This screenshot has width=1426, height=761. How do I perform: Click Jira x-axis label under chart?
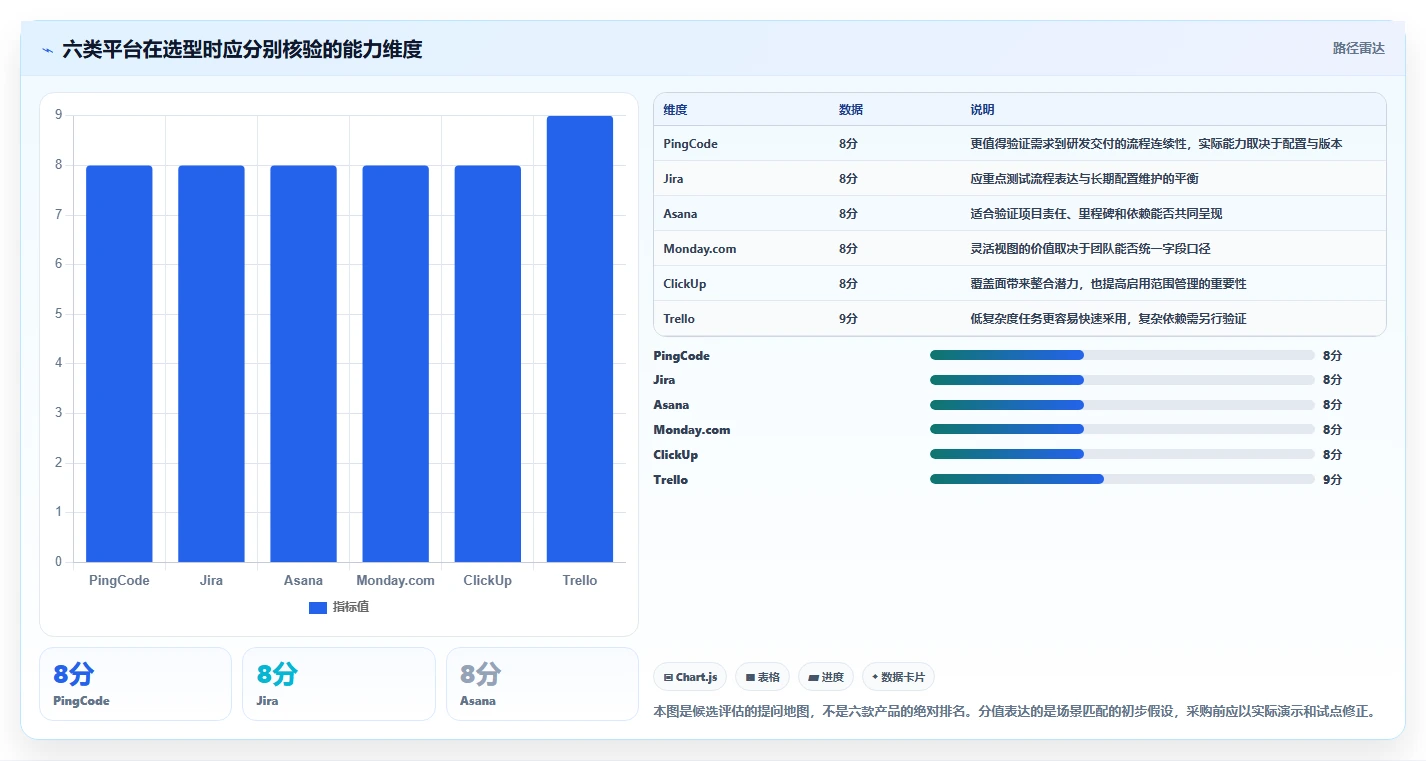click(x=211, y=581)
